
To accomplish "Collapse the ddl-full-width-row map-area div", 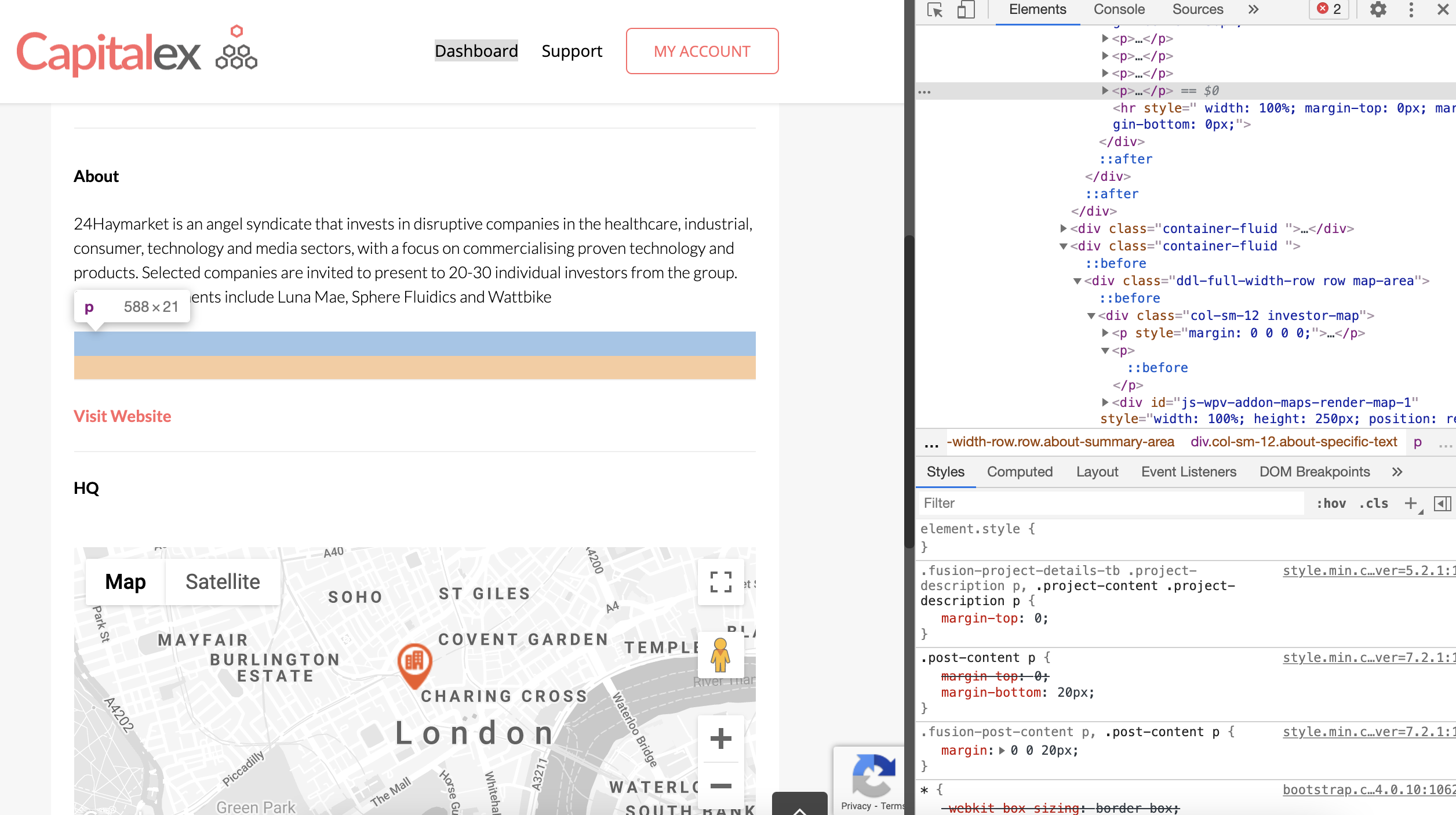I will tap(1078, 281).
